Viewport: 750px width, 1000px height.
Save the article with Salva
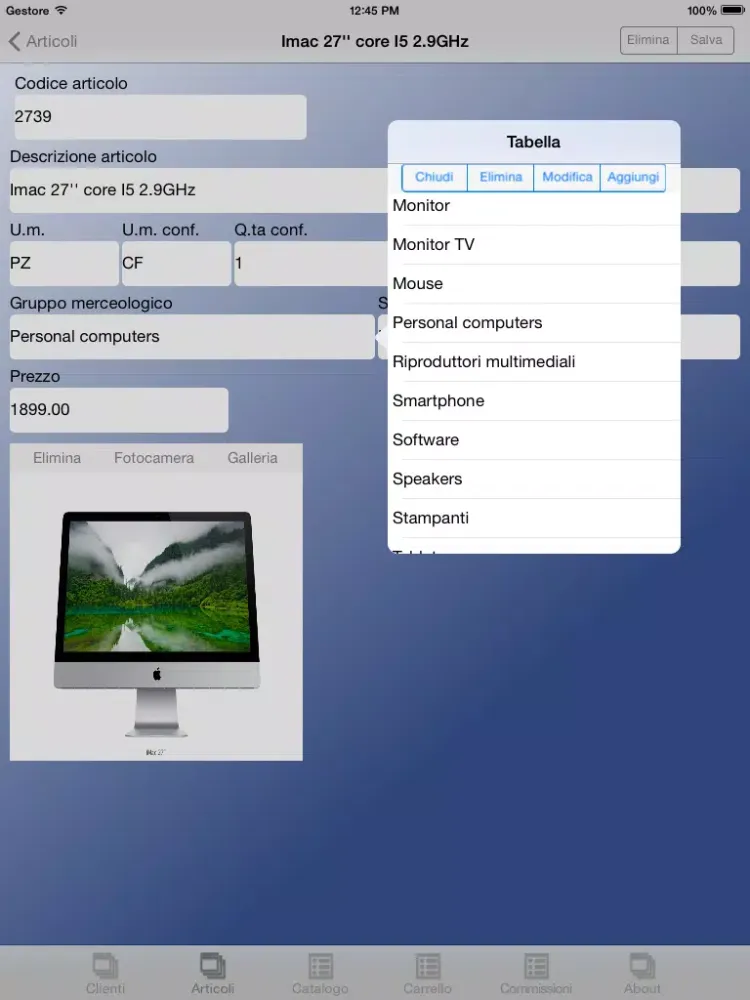tap(706, 40)
